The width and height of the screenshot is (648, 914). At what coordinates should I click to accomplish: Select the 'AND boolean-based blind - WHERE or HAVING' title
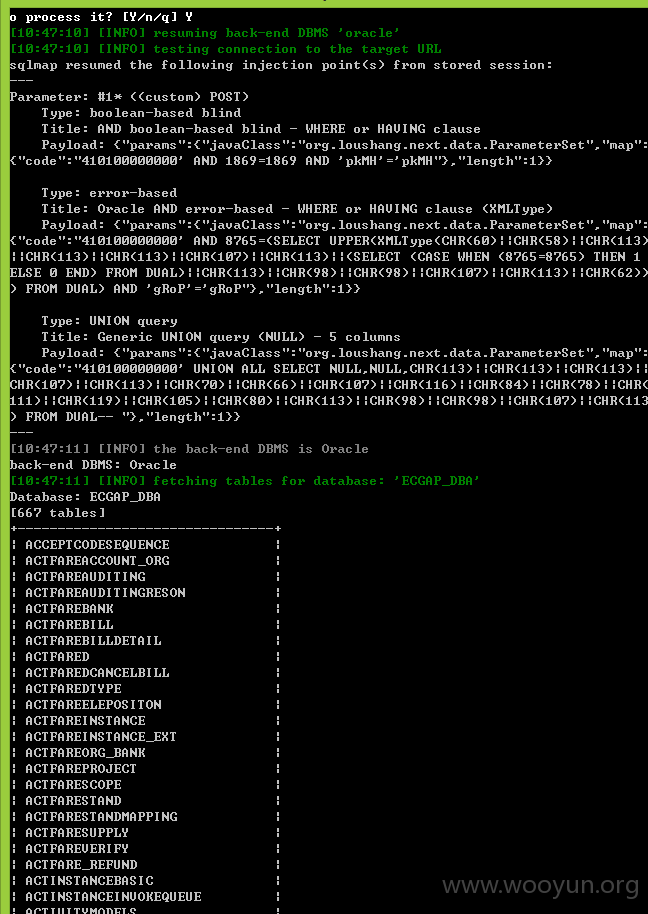pos(261,129)
